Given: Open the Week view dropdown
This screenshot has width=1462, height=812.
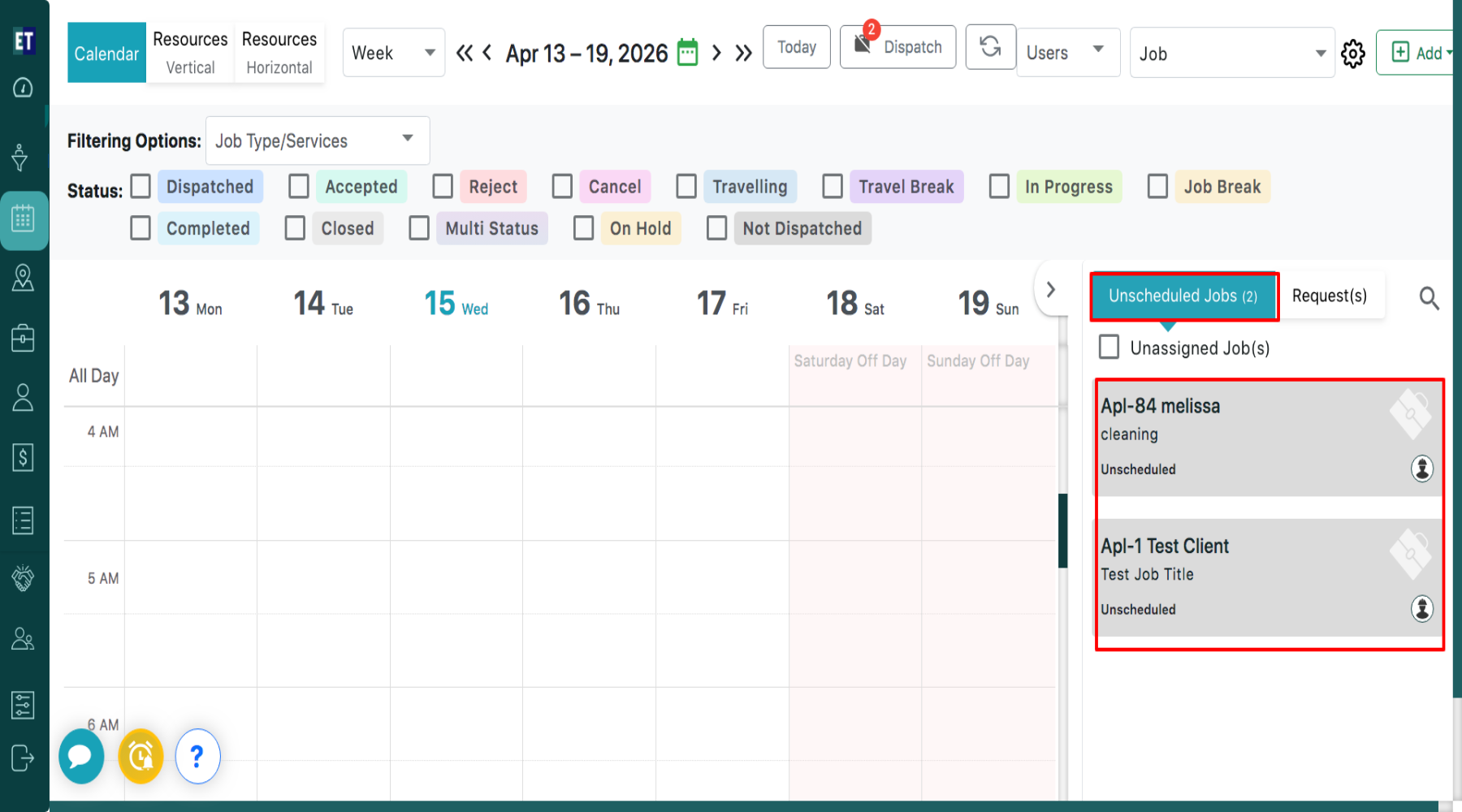Looking at the screenshot, I should 393,53.
